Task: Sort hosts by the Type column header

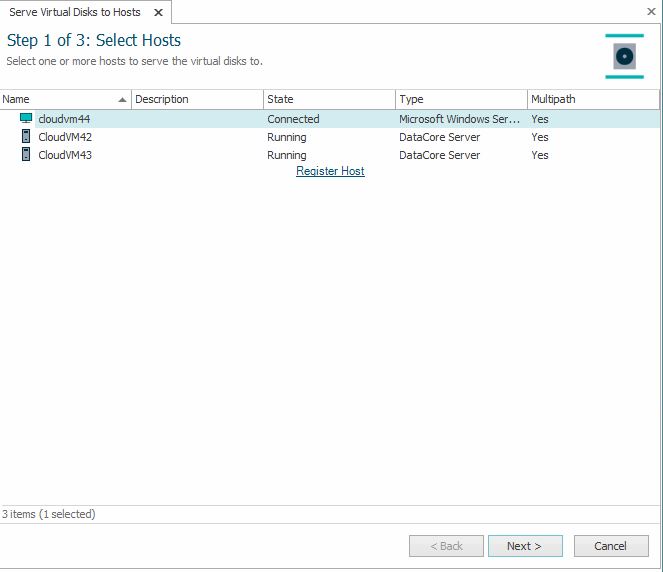Action: click(412, 99)
